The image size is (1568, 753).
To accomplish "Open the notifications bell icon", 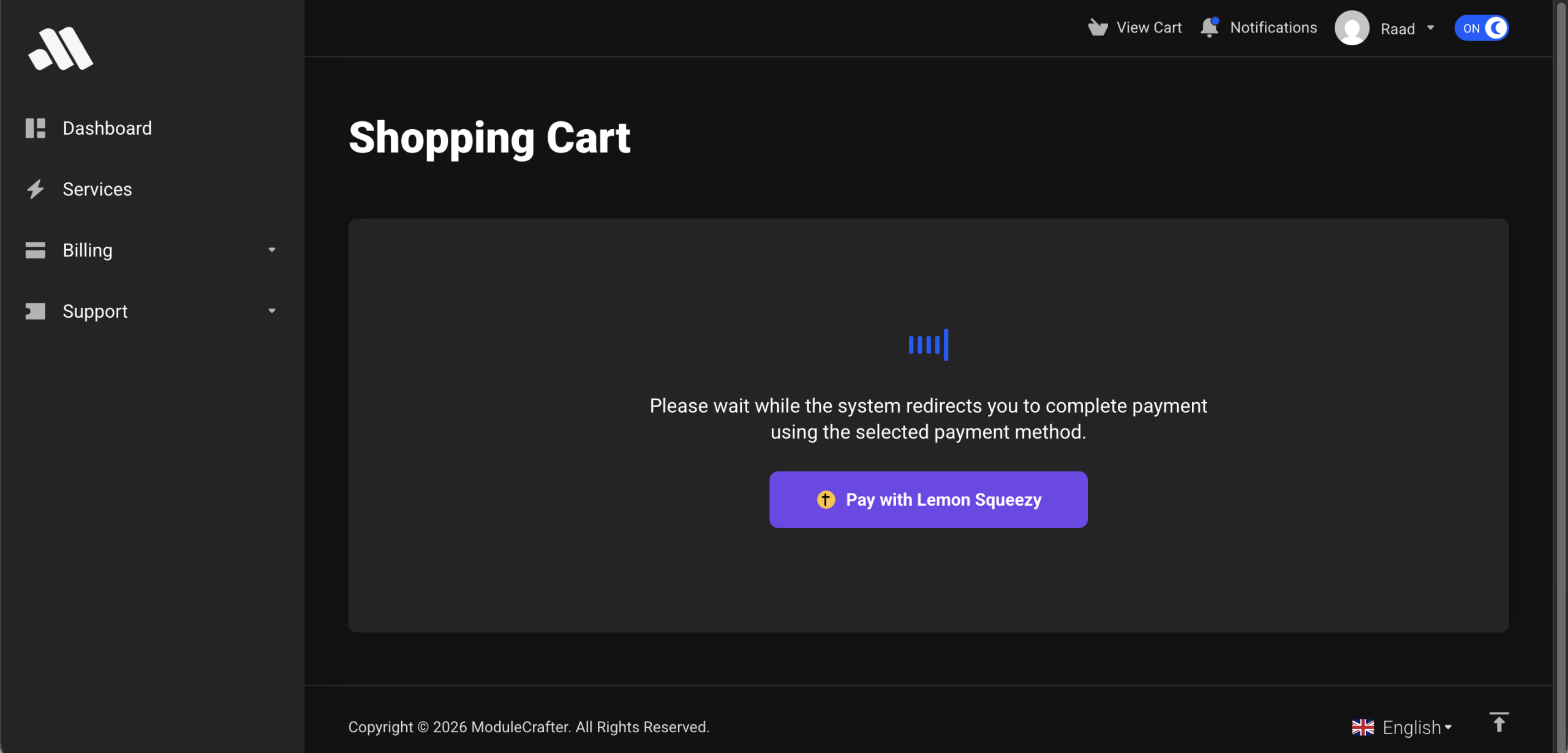I will (x=1210, y=28).
